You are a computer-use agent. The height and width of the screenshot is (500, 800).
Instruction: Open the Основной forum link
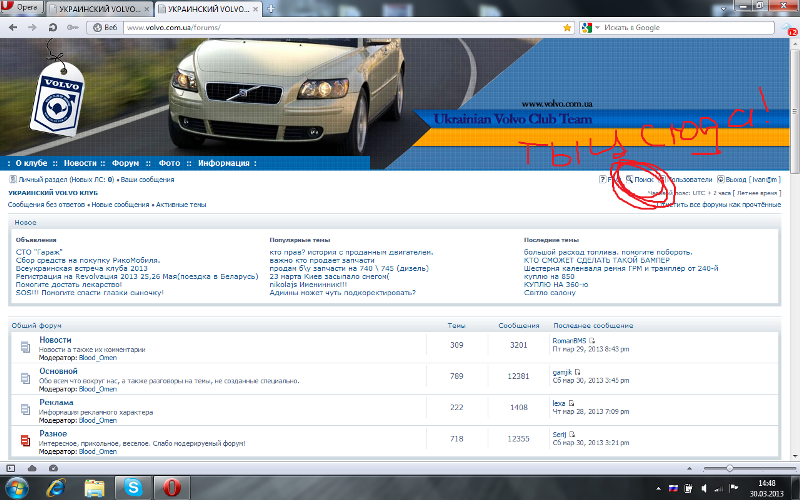click(x=57, y=371)
